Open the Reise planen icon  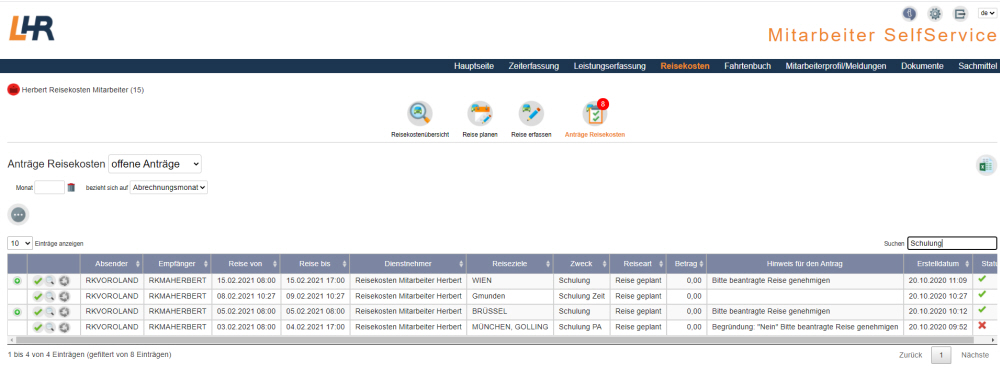tap(480, 114)
